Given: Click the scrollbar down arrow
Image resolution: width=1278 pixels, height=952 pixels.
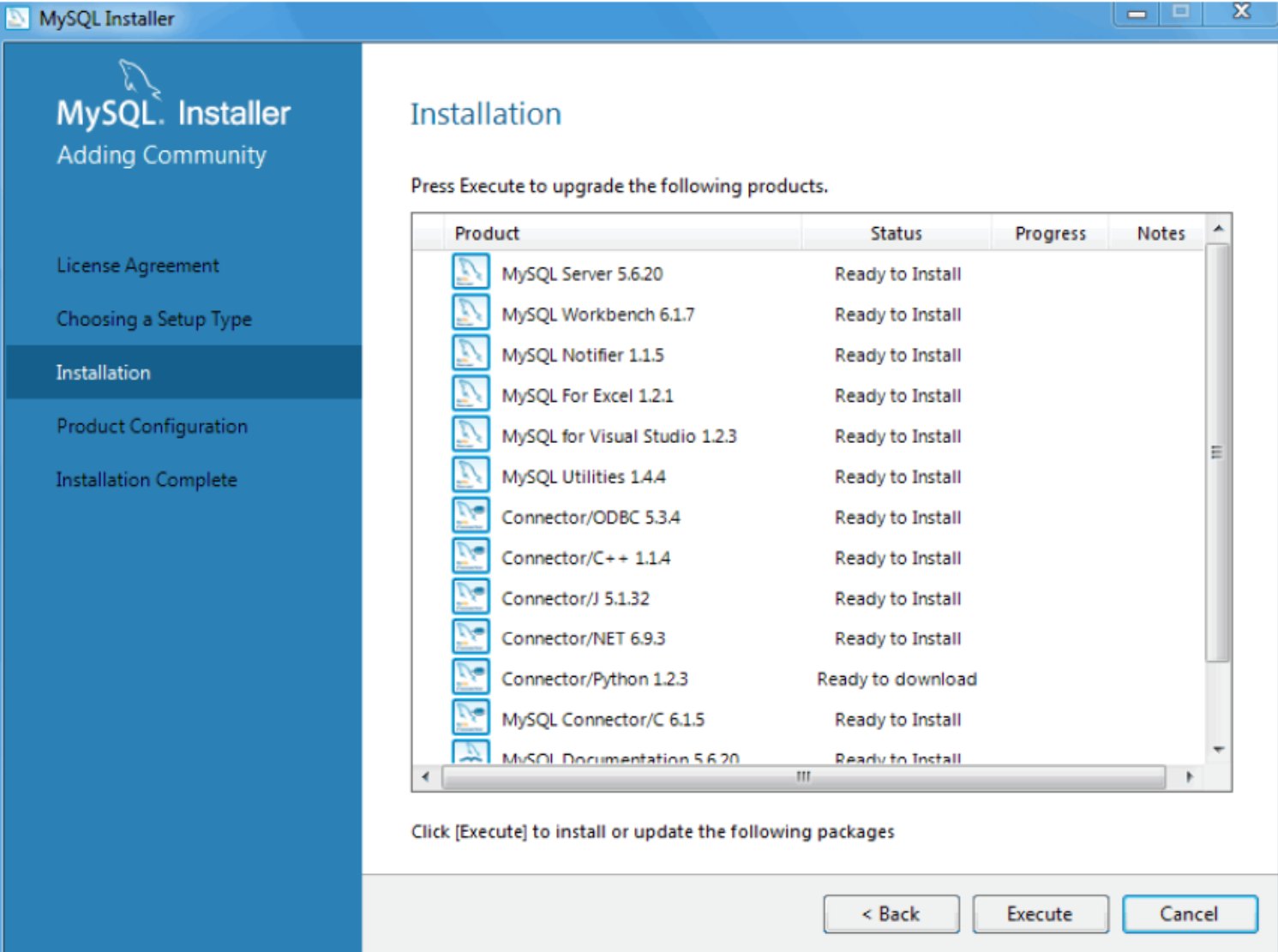Looking at the screenshot, I should (x=1218, y=748).
